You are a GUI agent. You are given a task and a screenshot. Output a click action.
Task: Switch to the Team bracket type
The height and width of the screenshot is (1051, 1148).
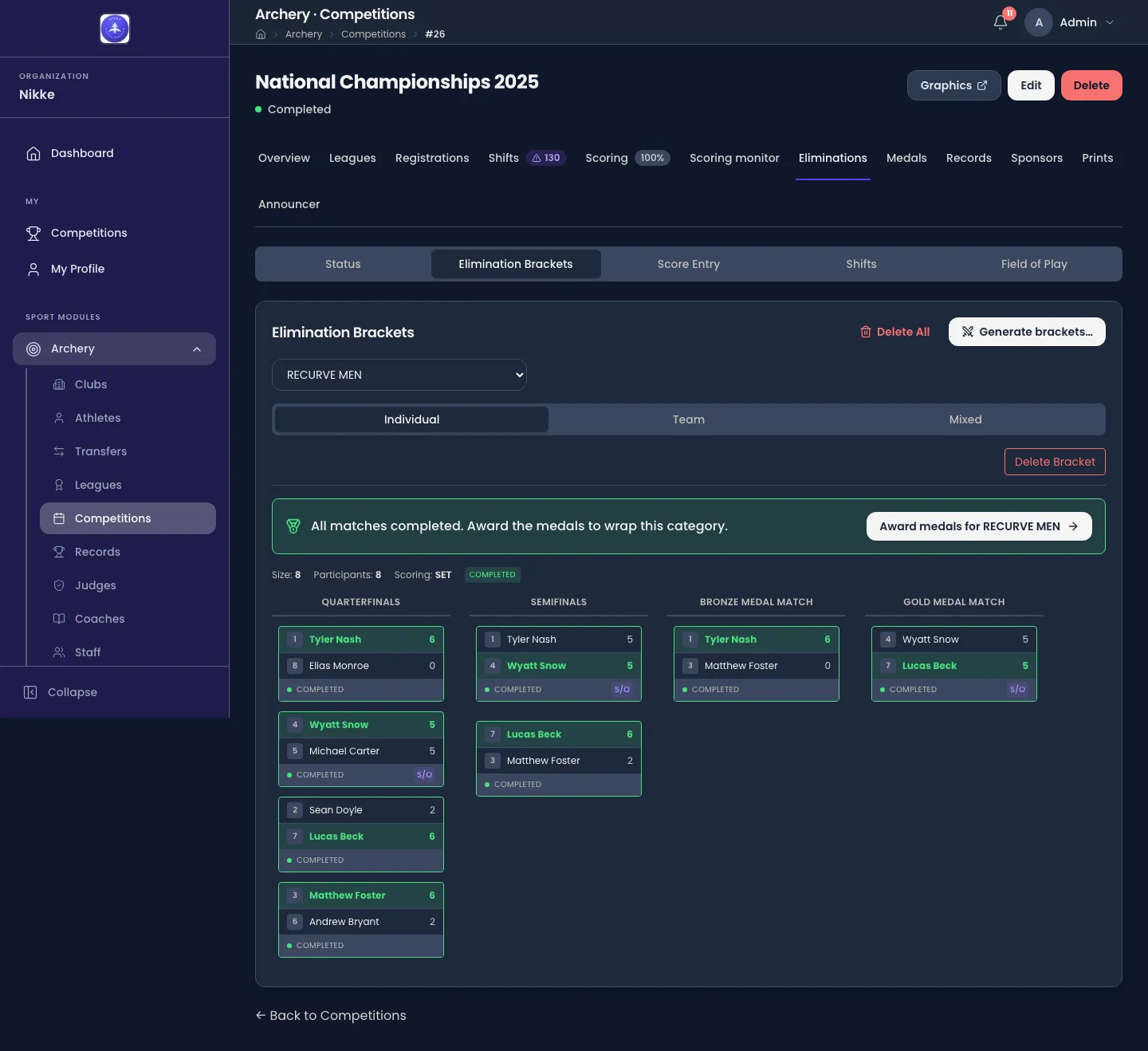click(x=689, y=419)
